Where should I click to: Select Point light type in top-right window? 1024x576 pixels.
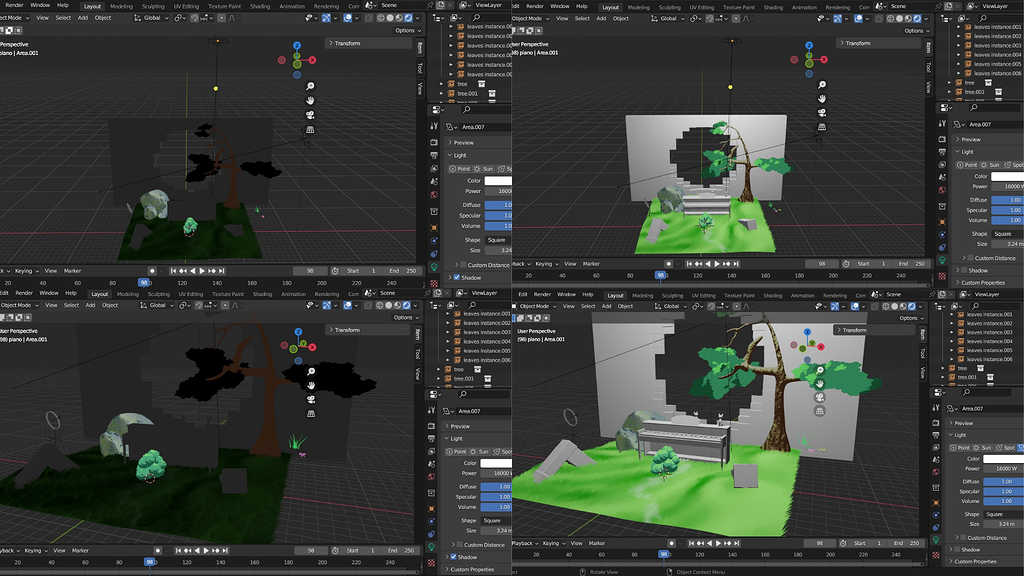[967, 165]
